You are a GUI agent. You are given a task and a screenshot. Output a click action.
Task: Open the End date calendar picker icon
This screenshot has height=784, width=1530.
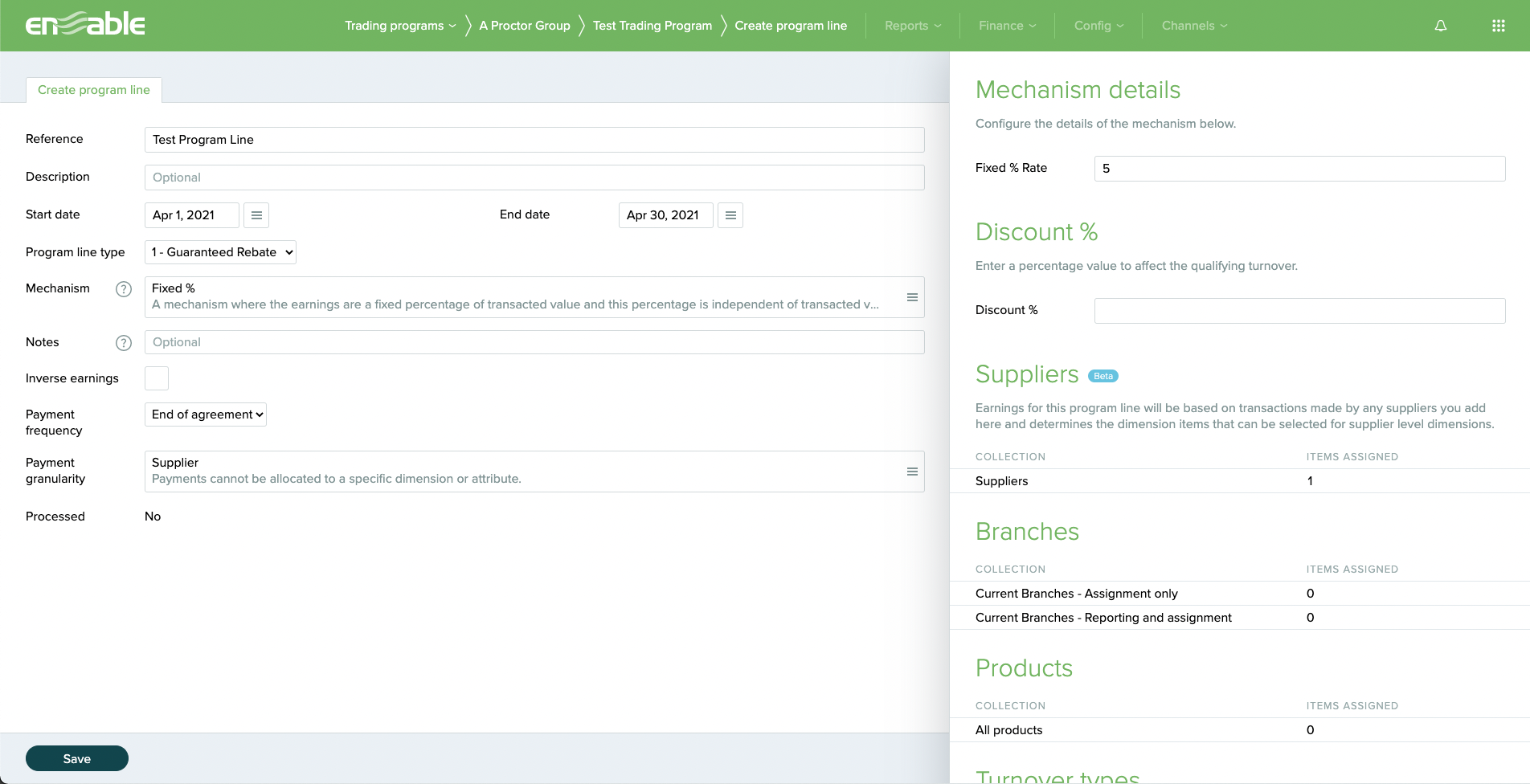tap(730, 215)
